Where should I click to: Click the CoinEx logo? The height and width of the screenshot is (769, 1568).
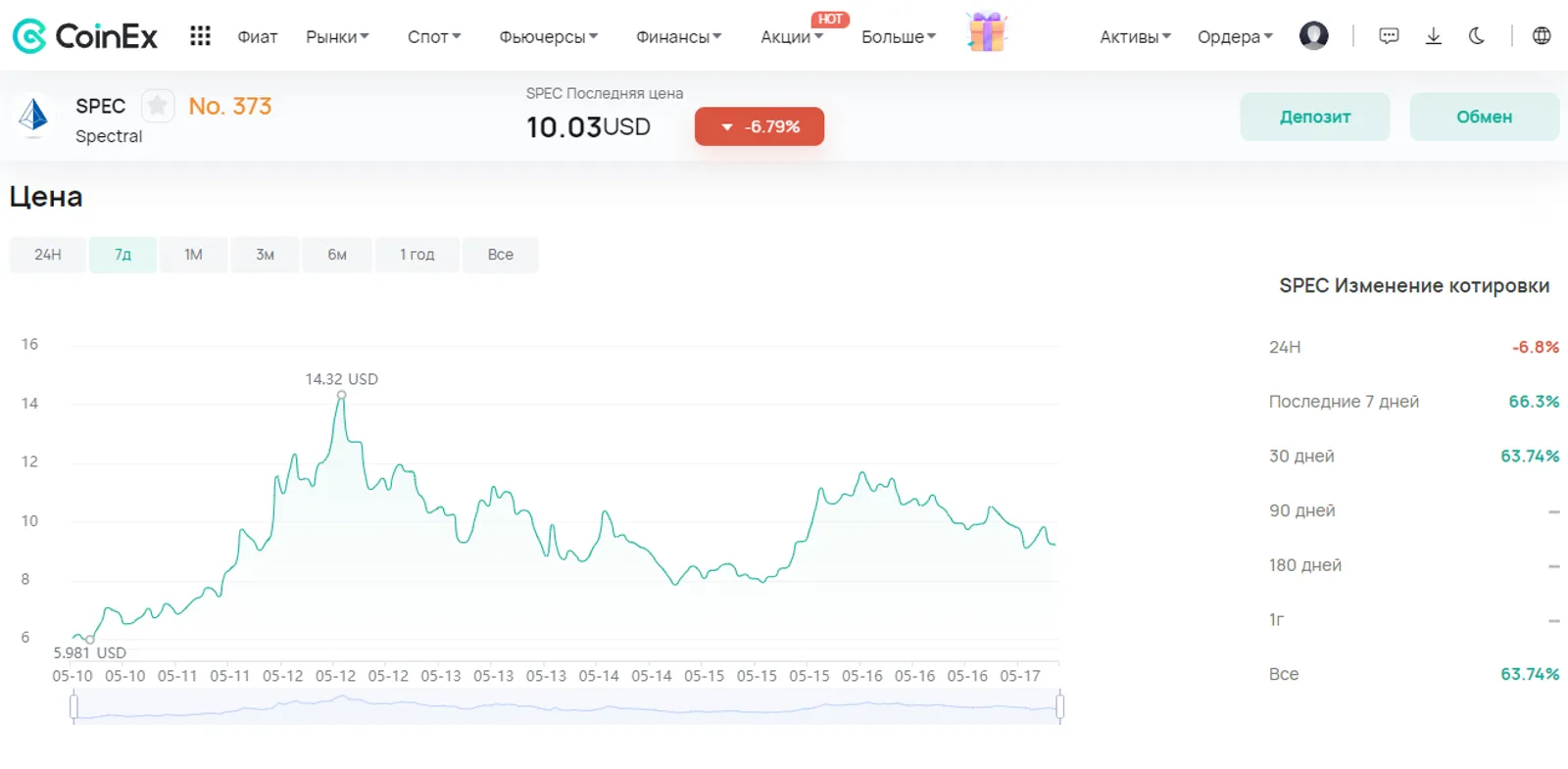point(84,36)
